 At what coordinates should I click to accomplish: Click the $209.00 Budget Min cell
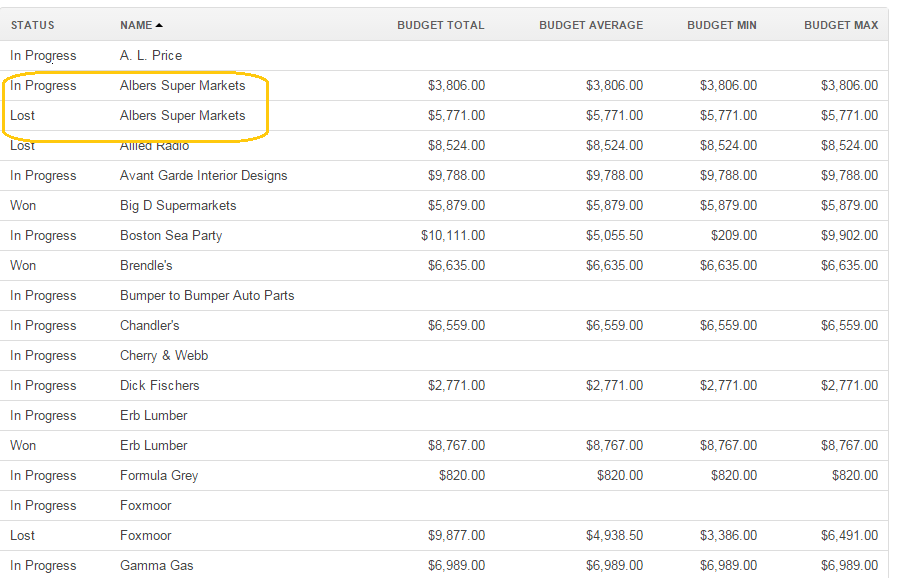733,235
